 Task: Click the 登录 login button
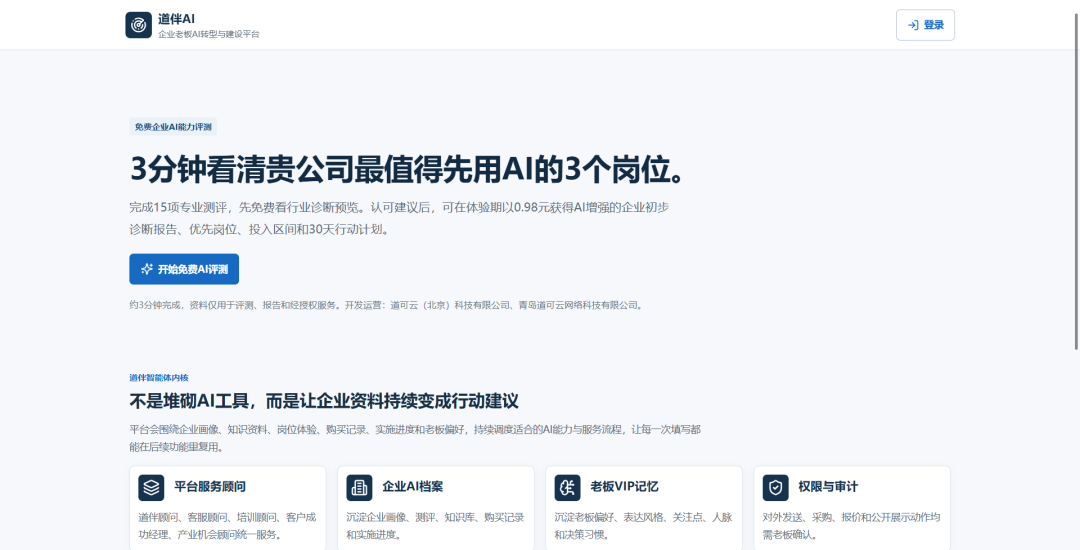click(925, 25)
